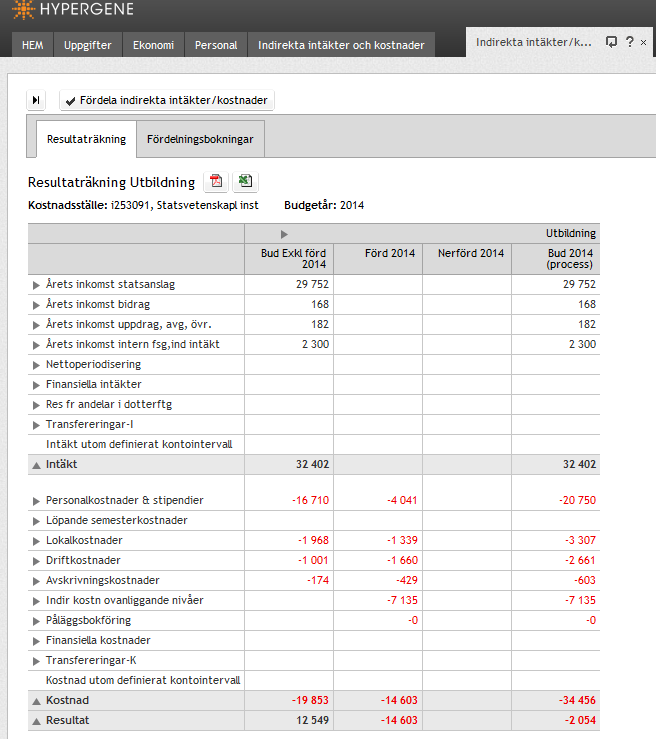Switch to the Resultaträkning tab
The height and width of the screenshot is (739, 656).
(x=86, y=139)
